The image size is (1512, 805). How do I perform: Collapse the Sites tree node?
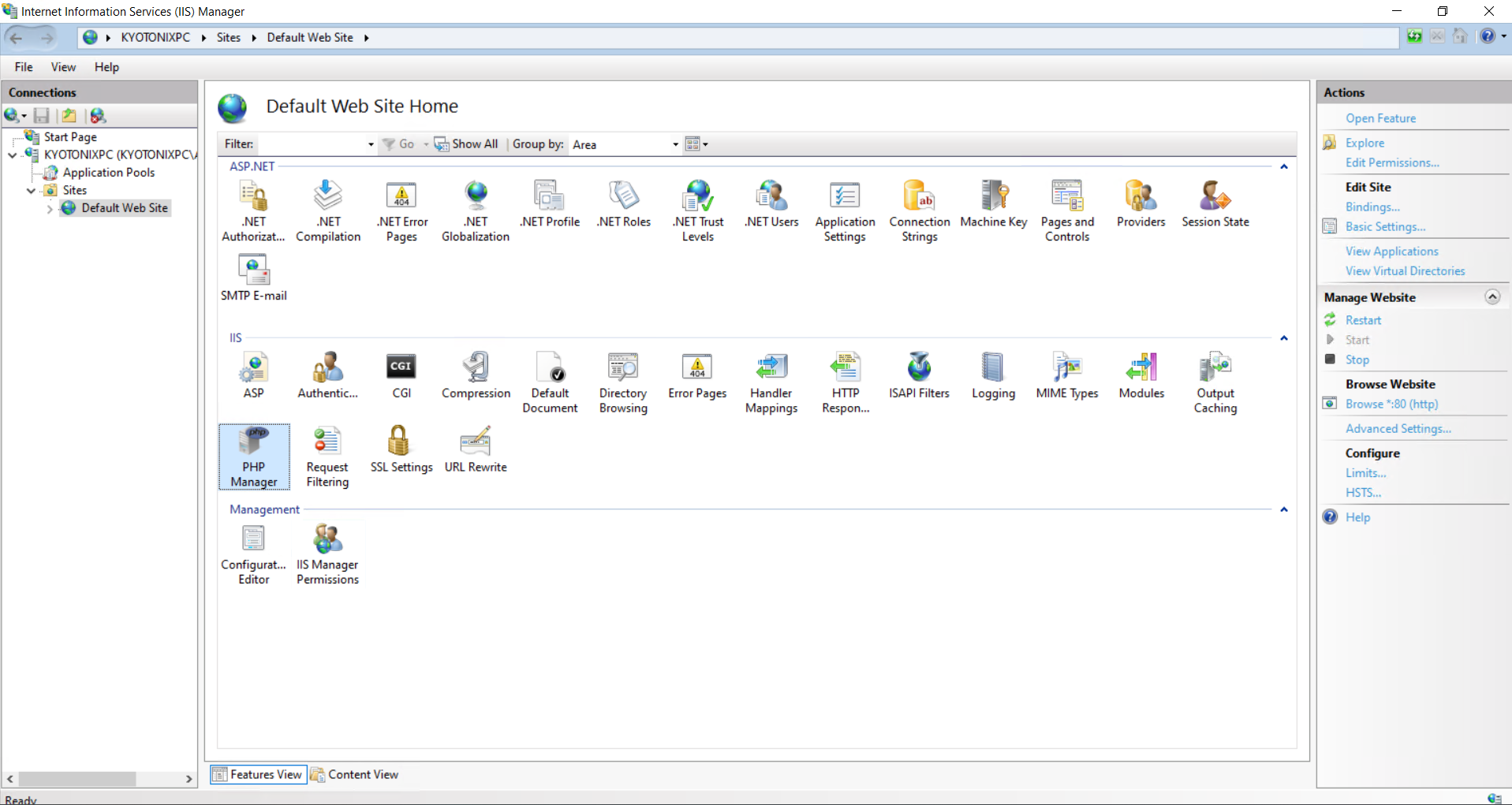click(32, 191)
